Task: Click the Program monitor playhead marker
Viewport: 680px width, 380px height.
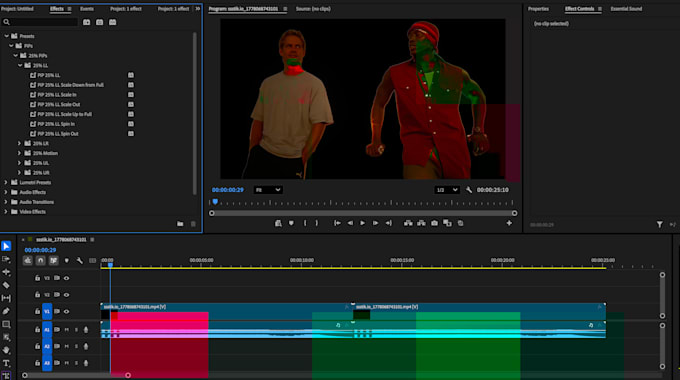Action: point(215,202)
